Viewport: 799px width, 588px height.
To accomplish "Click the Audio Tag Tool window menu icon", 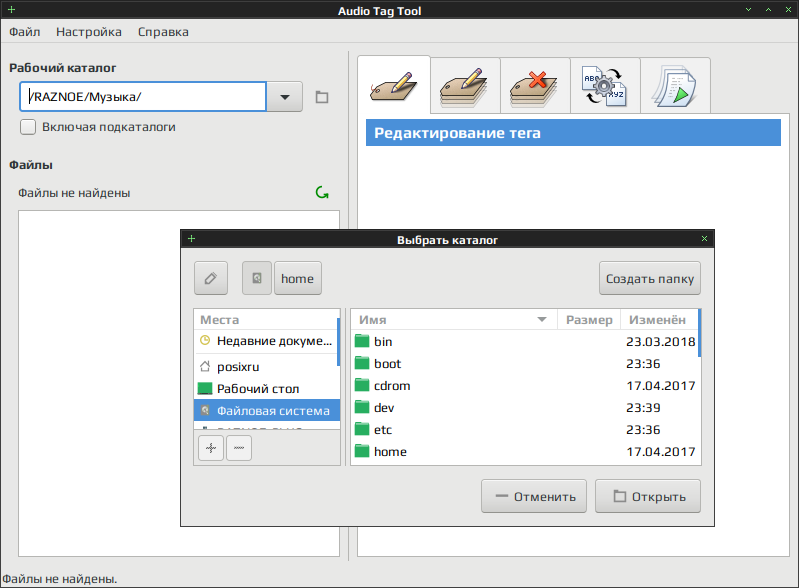I will tap(12, 9).
